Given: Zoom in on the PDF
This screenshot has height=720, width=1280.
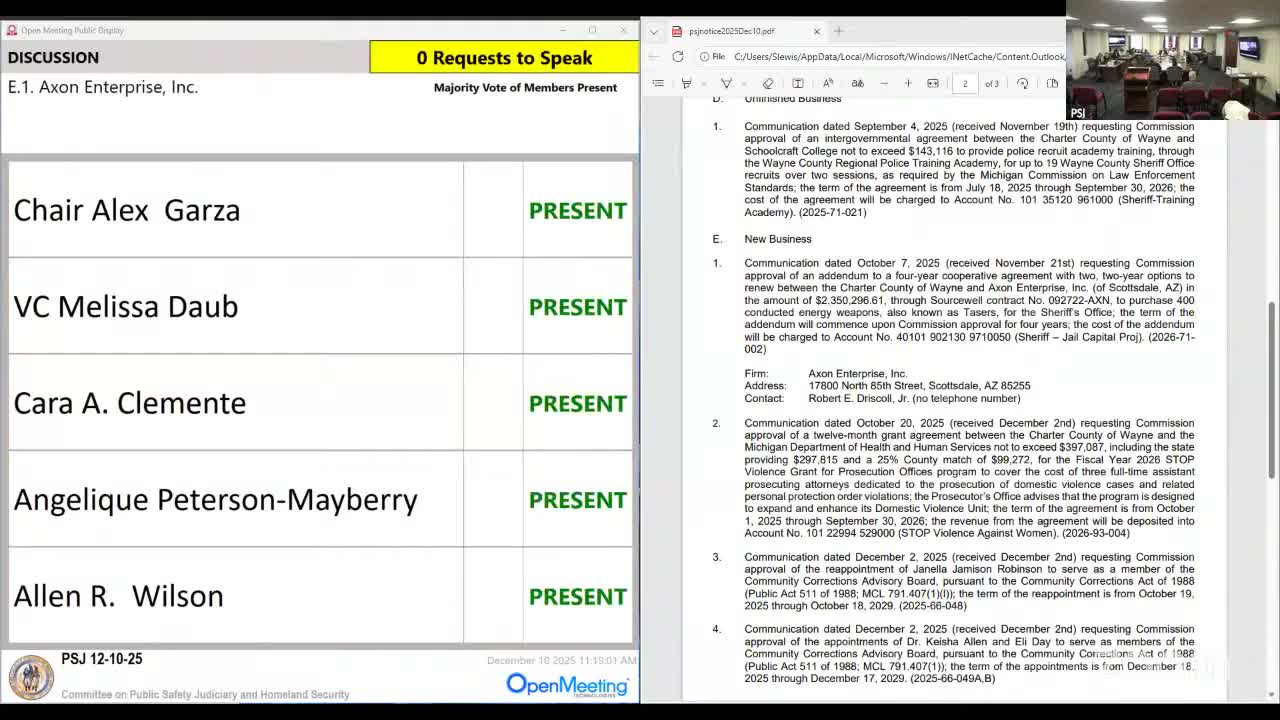Looking at the screenshot, I should click(908, 83).
